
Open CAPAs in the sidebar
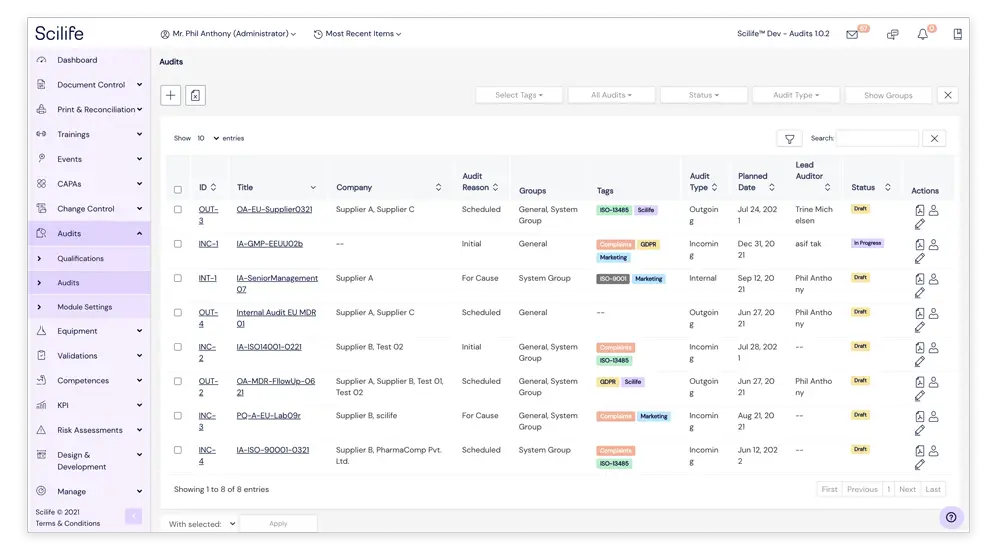(x=89, y=184)
